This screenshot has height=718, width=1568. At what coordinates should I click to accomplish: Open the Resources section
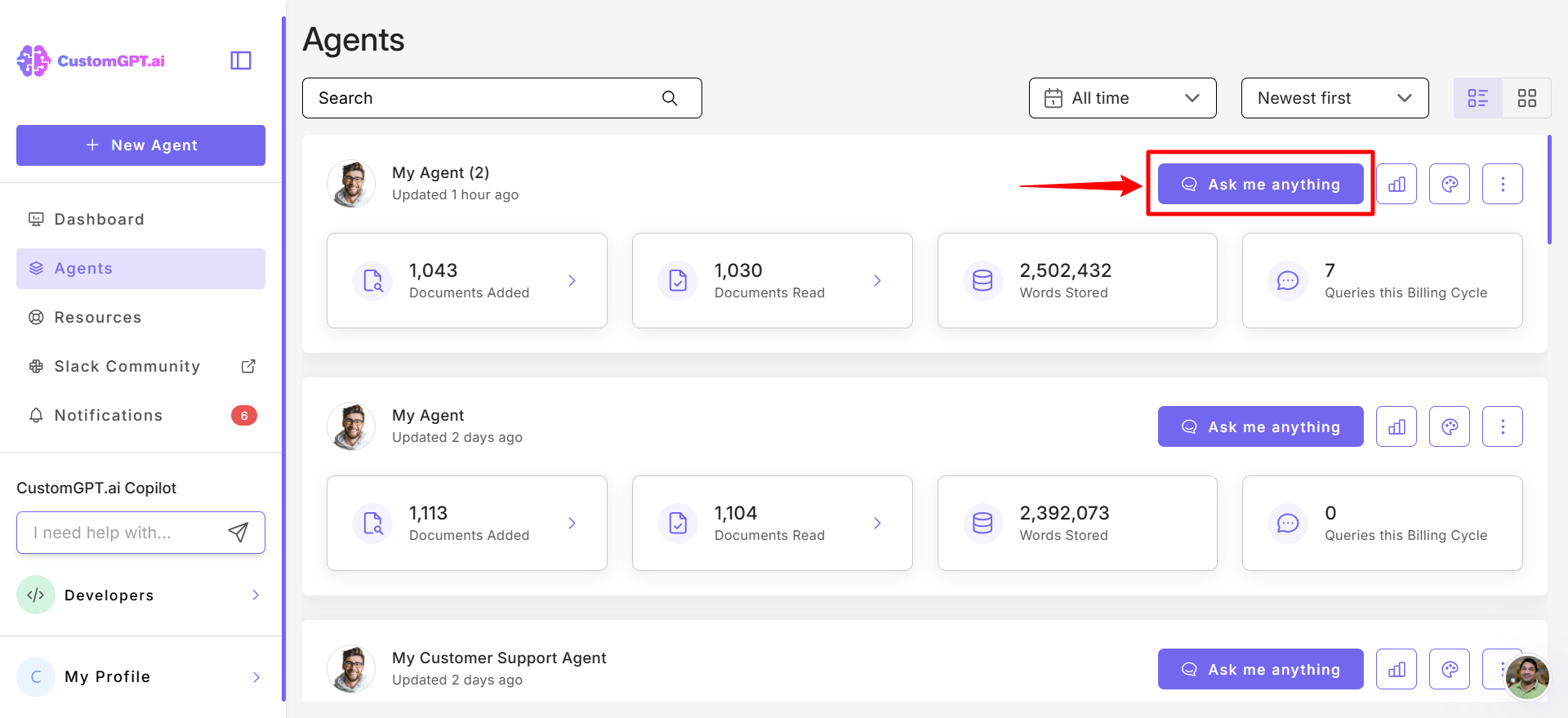140,318
